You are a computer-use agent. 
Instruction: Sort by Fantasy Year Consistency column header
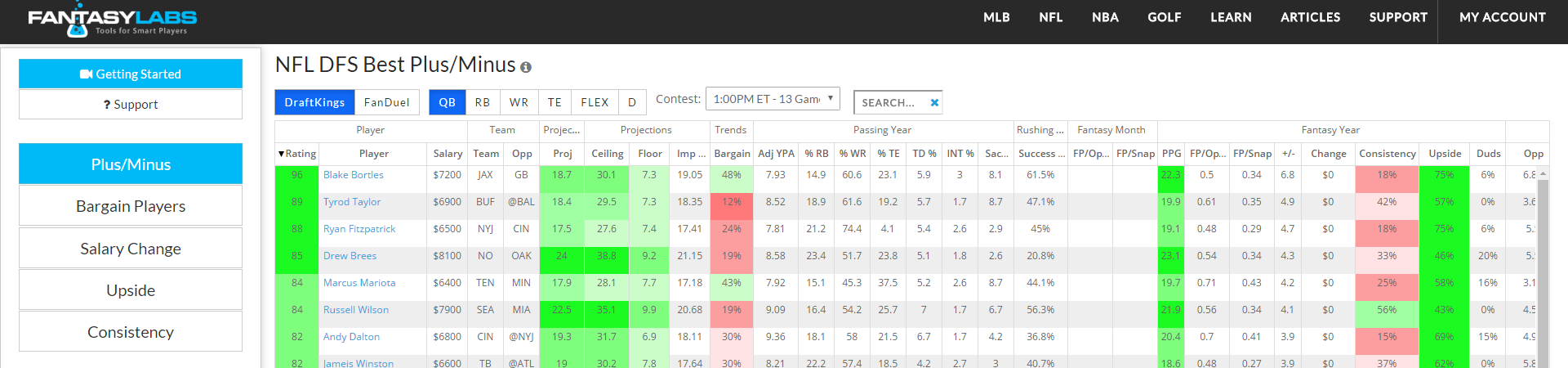coord(1388,154)
